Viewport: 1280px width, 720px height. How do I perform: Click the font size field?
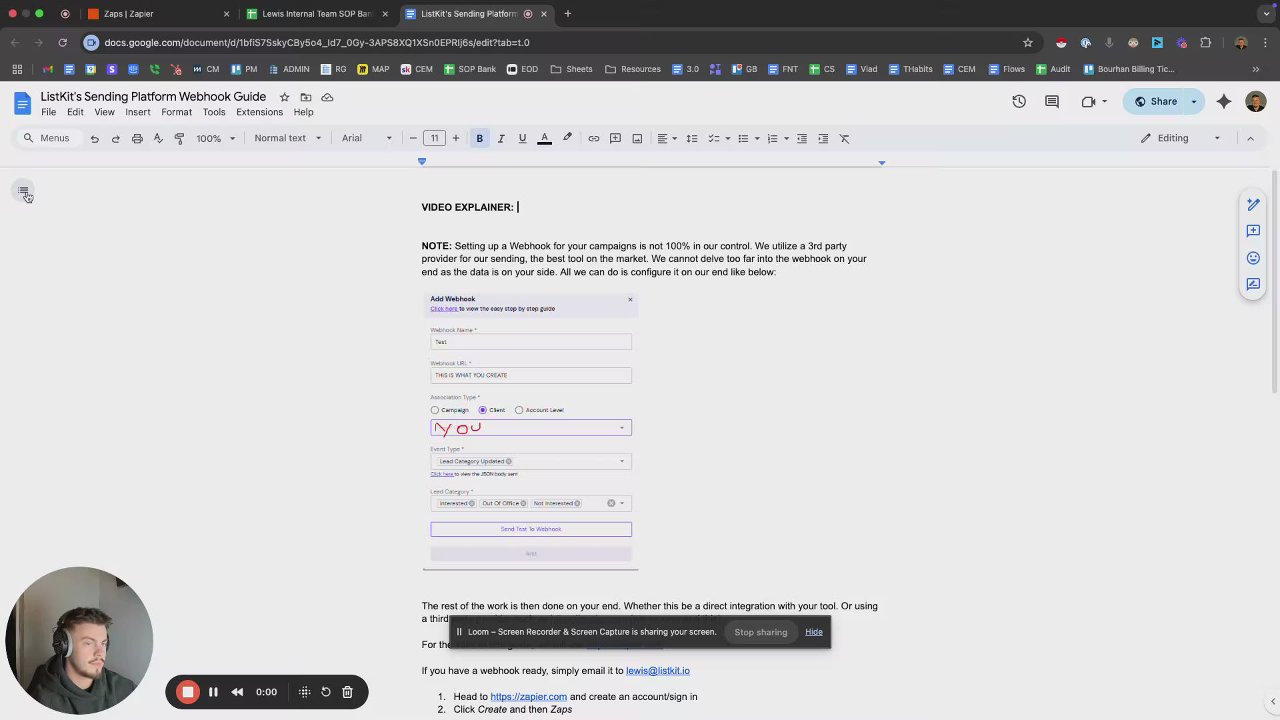coord(434,138)
